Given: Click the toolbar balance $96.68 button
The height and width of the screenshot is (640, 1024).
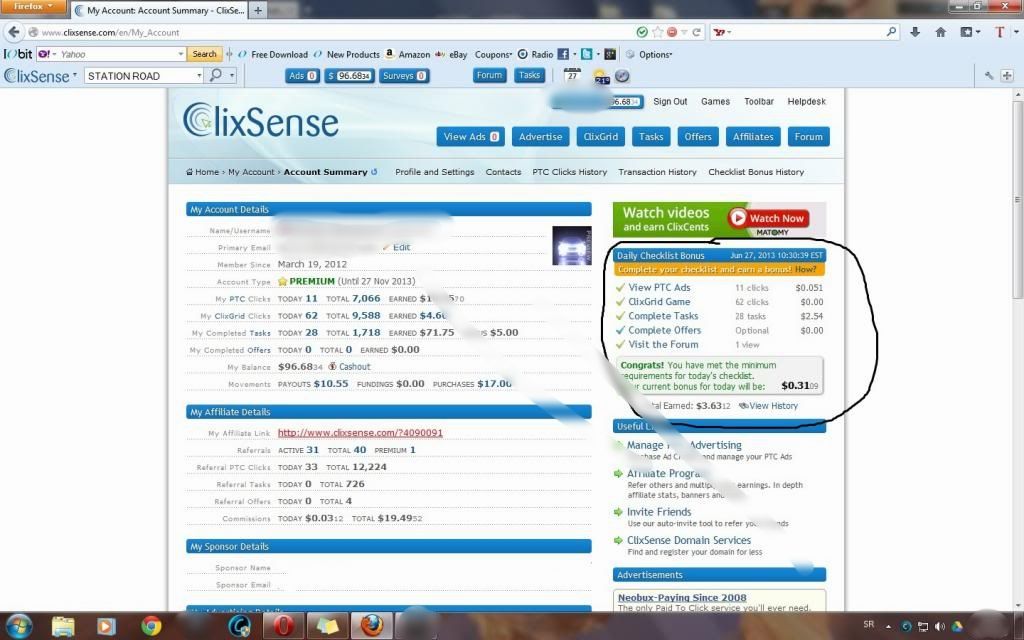Looking at the screenshot, I should [x=349, y=76].
